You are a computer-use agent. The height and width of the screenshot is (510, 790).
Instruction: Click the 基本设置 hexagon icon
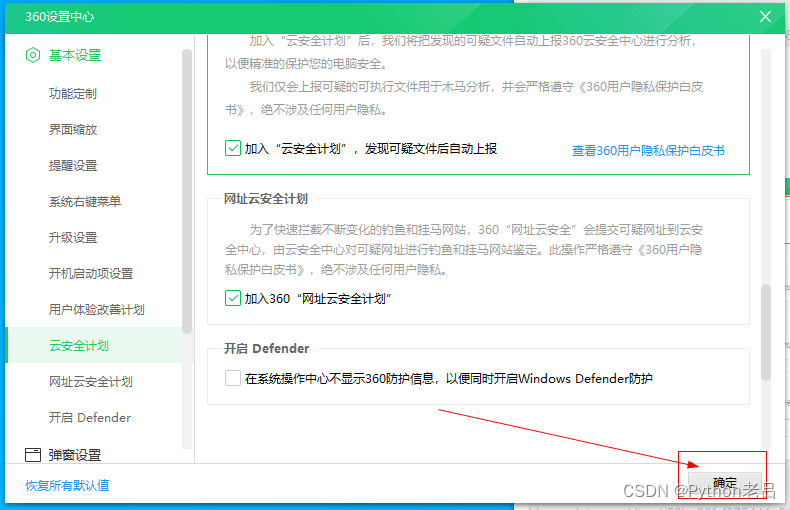(33, 55)
